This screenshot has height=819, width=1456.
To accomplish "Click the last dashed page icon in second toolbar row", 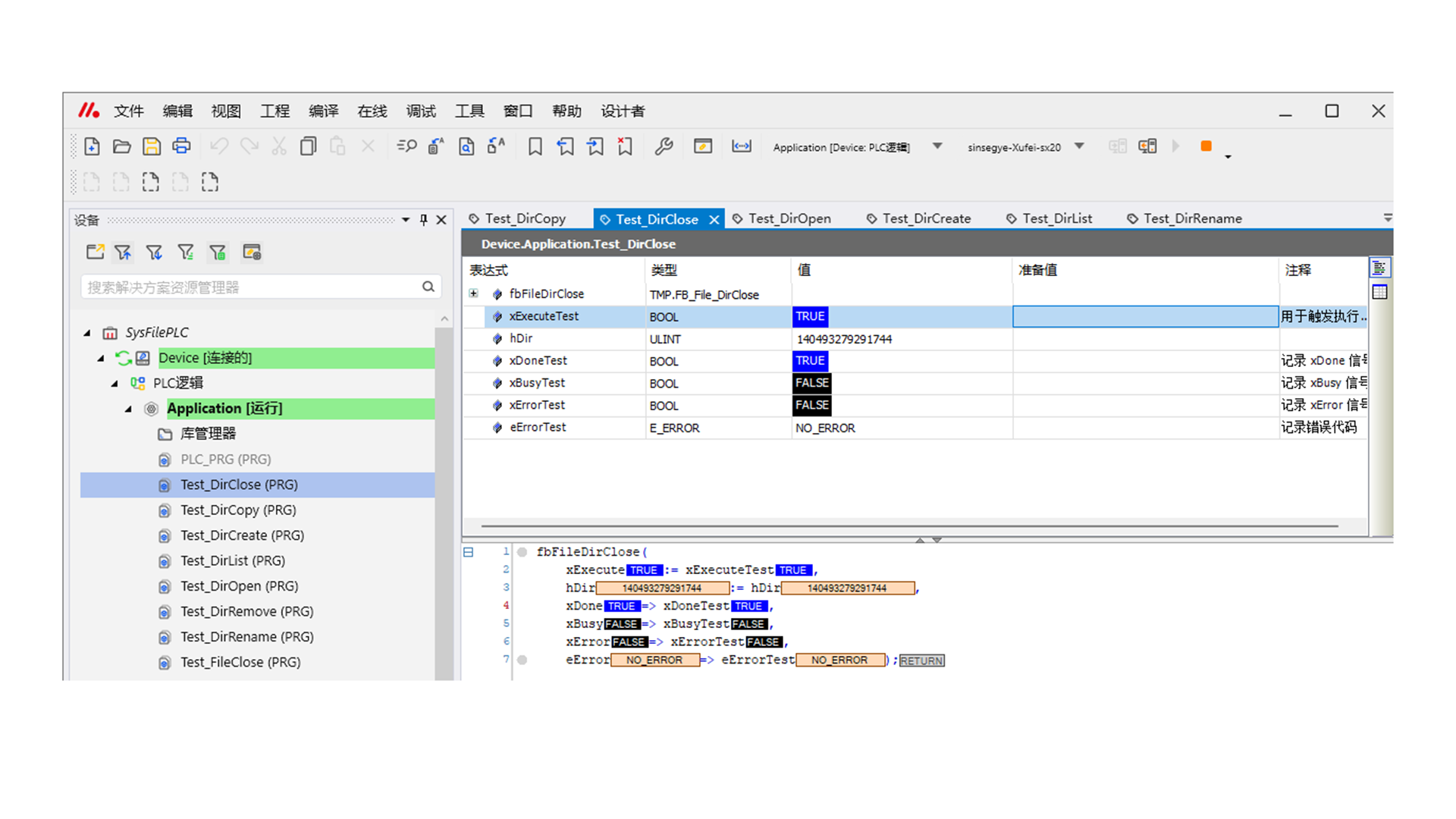I will pos(210,182).
